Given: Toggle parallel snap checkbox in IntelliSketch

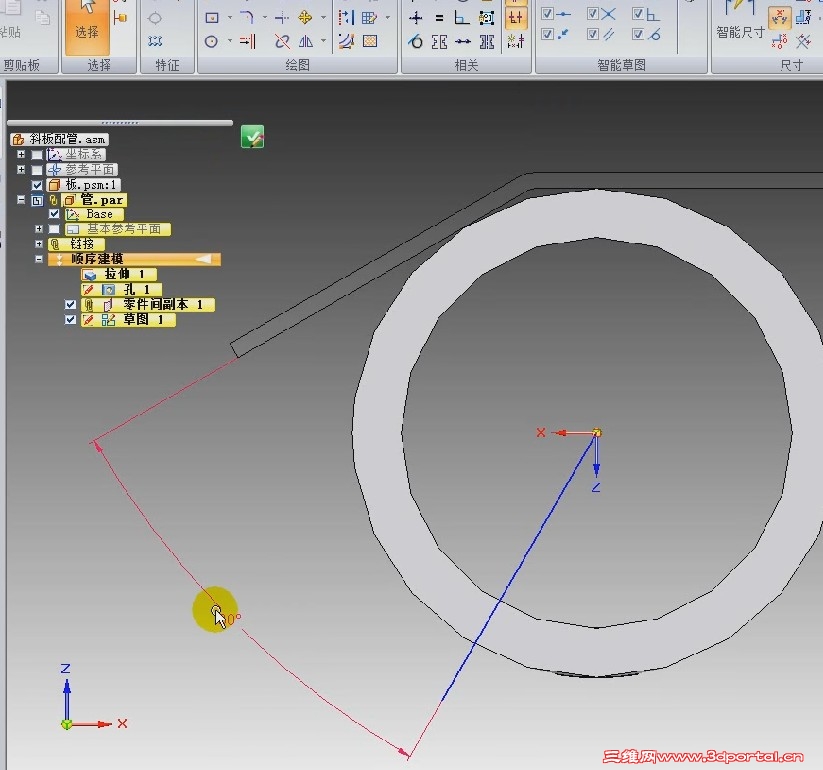Looking at the screenshot, I should [593, 35].
